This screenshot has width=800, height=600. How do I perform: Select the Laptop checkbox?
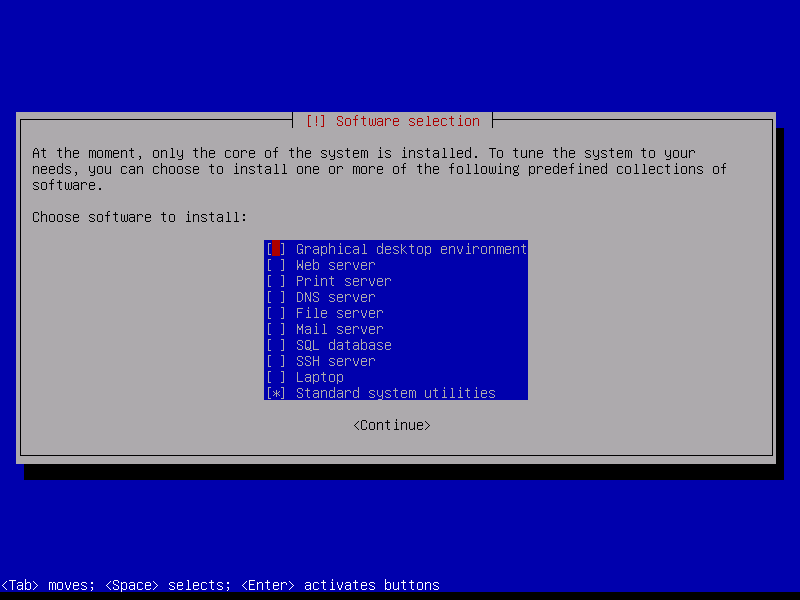point(276,377)
